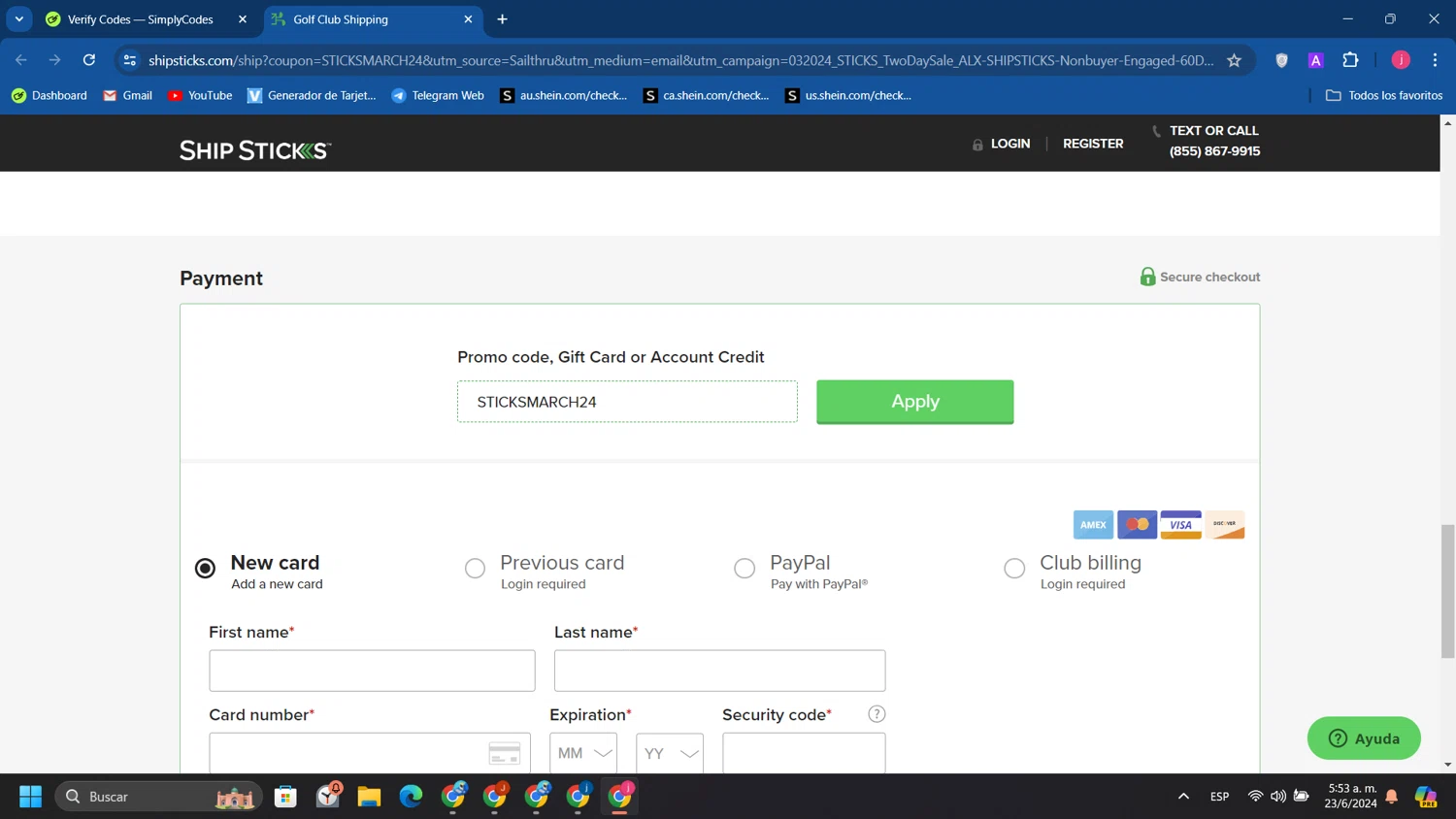
Task: Open the Generador de Tarjet... bookmark
Action: click(311, 95)
